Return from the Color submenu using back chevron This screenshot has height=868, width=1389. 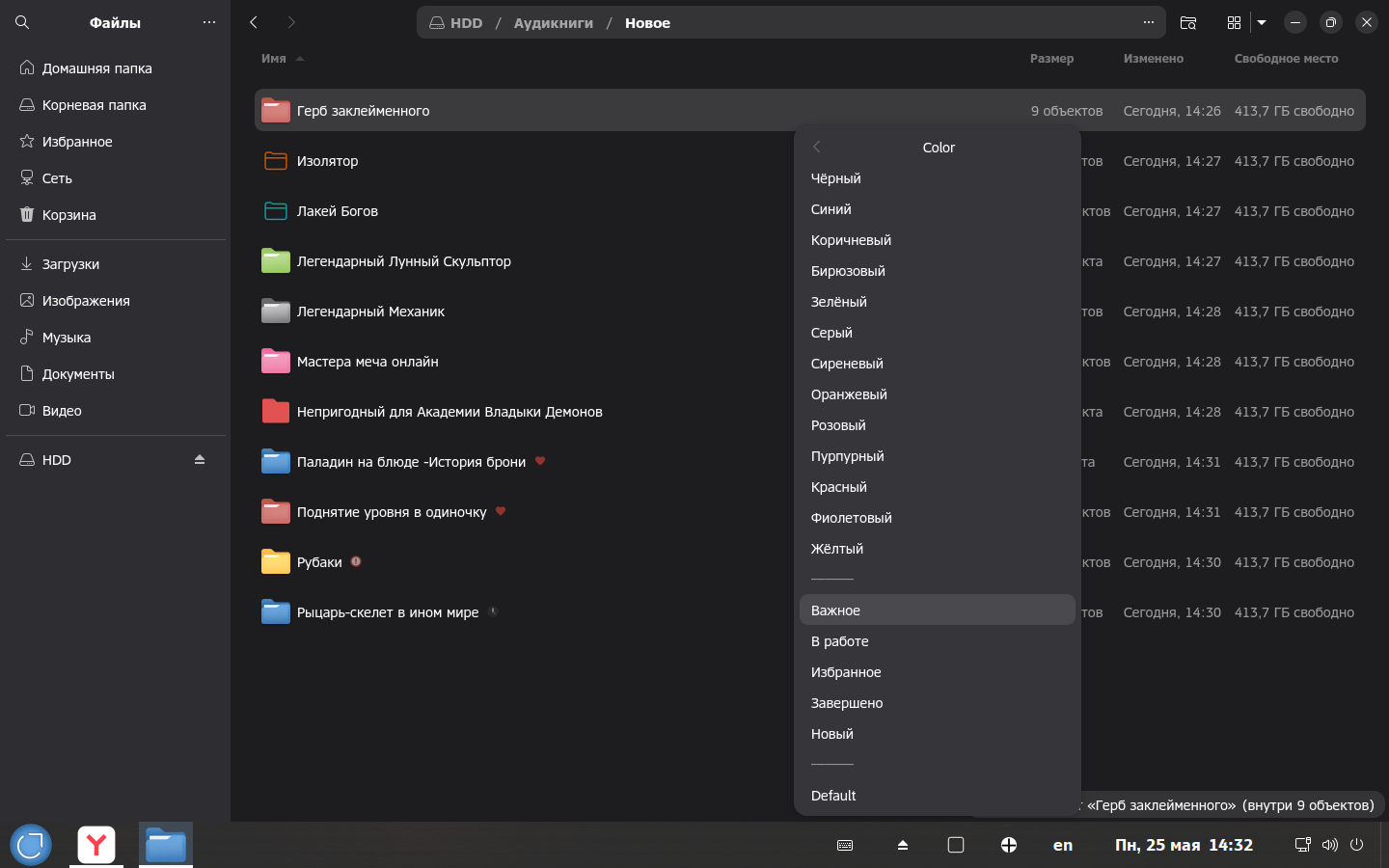[817, 147]
